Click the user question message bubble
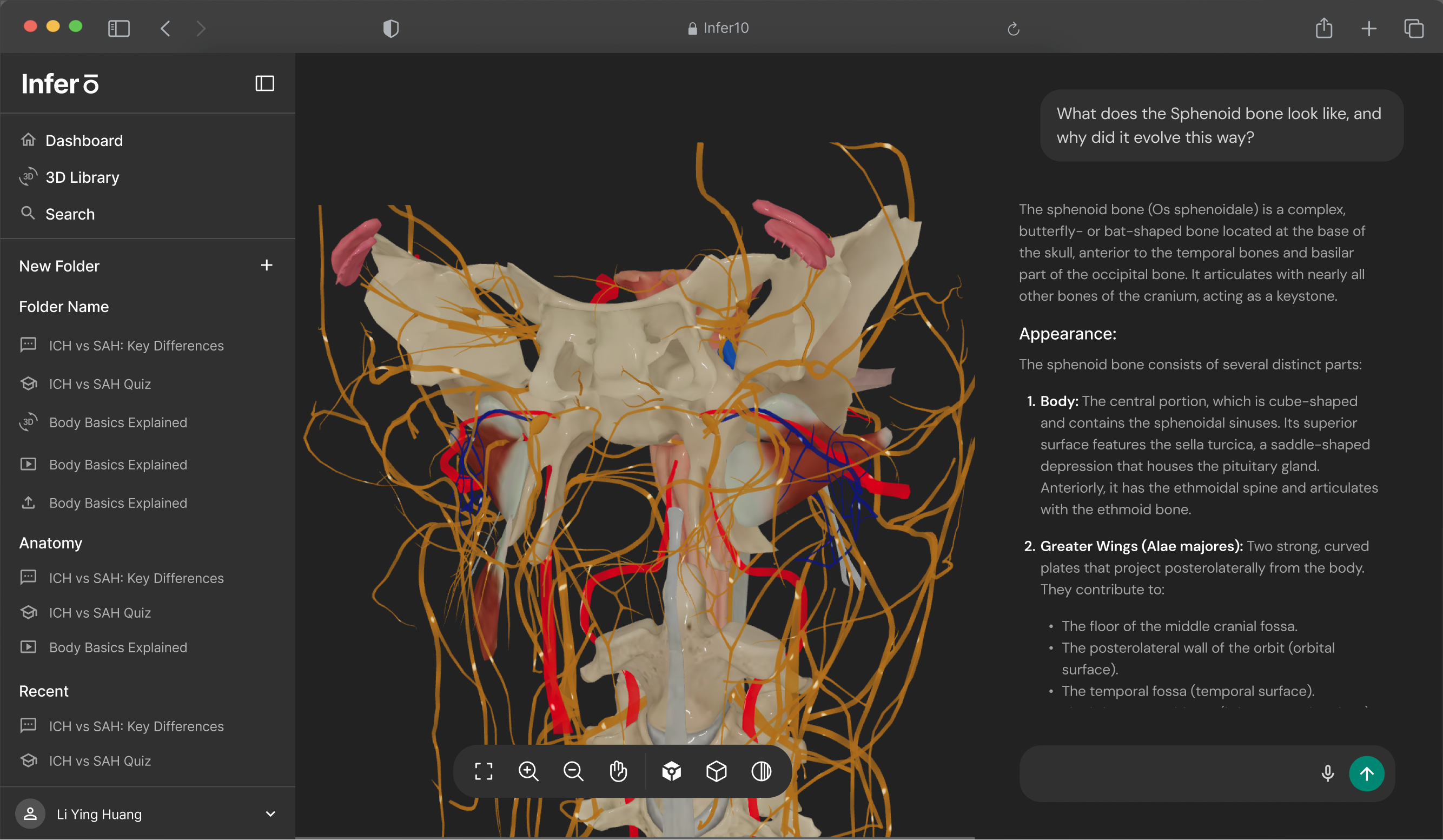This screenshot has height=840, width=1443. [x=1221, y=125]
